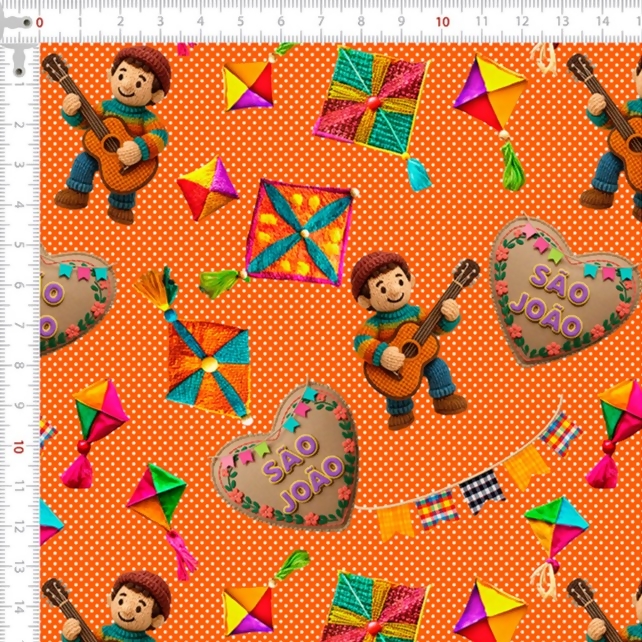Select the small kite right of top-left guitarist's hat
Viewport: 642px width, 642px height.
(x=247, y=86)
